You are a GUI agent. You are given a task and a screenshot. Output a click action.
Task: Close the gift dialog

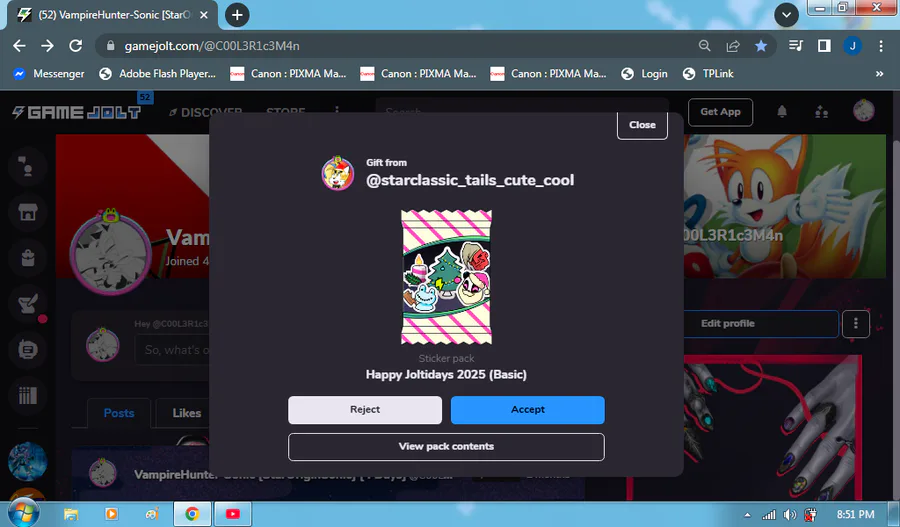coord(642,125)
